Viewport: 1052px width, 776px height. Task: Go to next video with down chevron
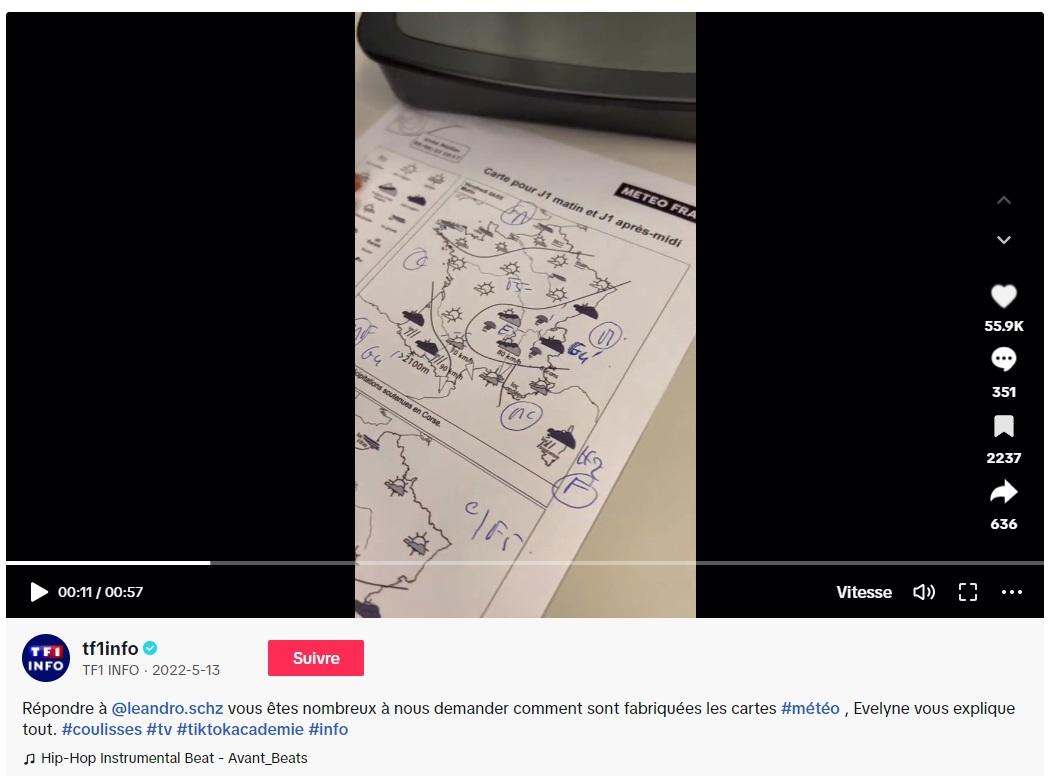1004,239
